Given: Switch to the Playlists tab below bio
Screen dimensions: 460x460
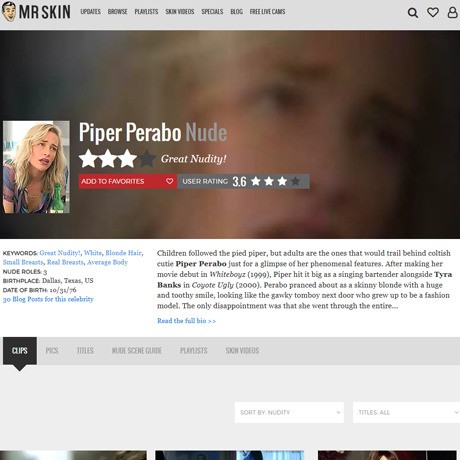Looking at the screenshot, I should [194, 351].
